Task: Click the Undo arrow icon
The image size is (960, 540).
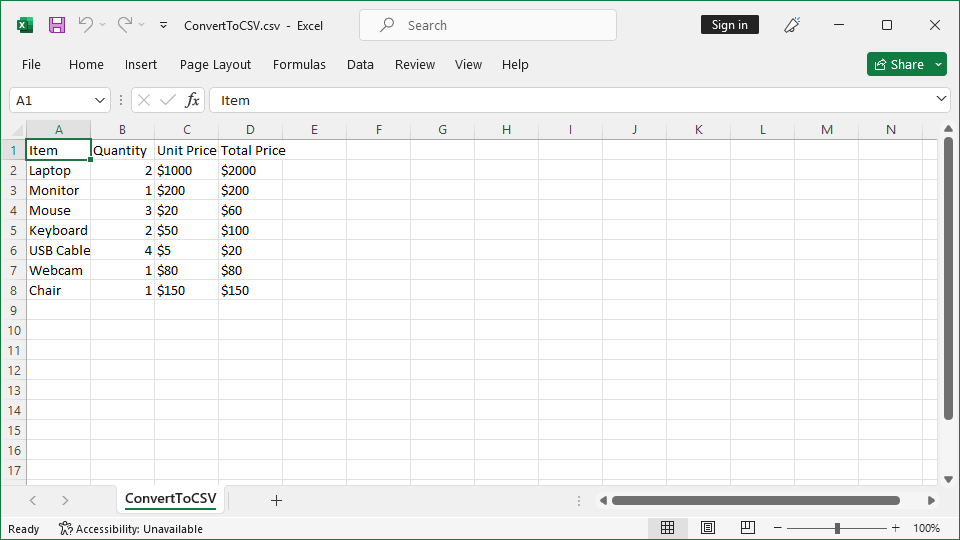Action: click(x=86, y=25)
